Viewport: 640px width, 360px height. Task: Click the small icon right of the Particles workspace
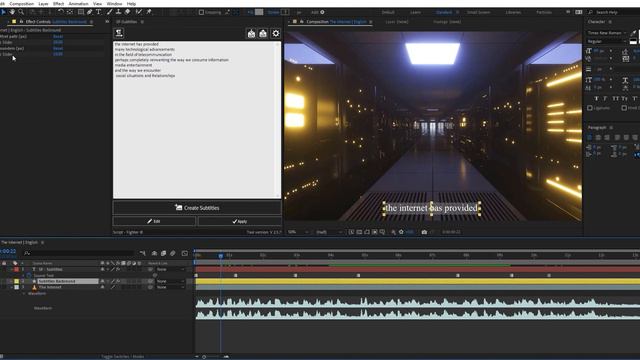tap(568, 12)
